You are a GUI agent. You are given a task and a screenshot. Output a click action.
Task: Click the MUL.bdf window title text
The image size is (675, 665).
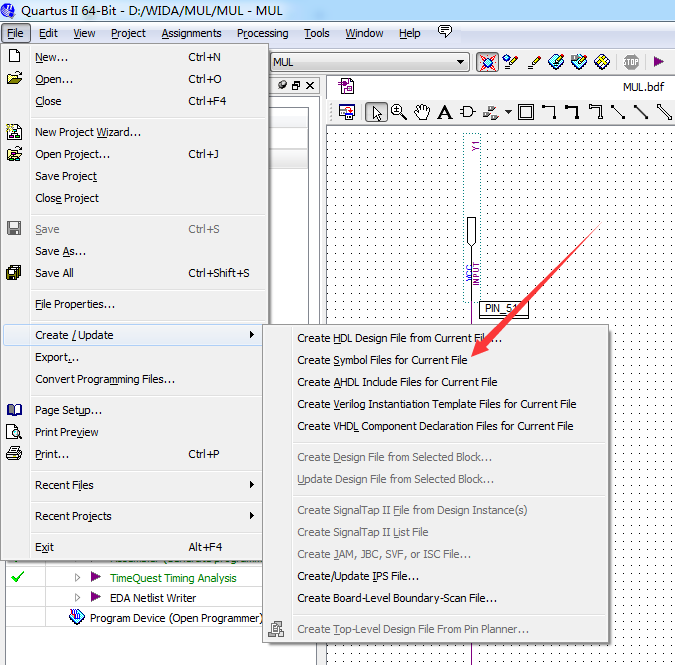tap(643, 87)
